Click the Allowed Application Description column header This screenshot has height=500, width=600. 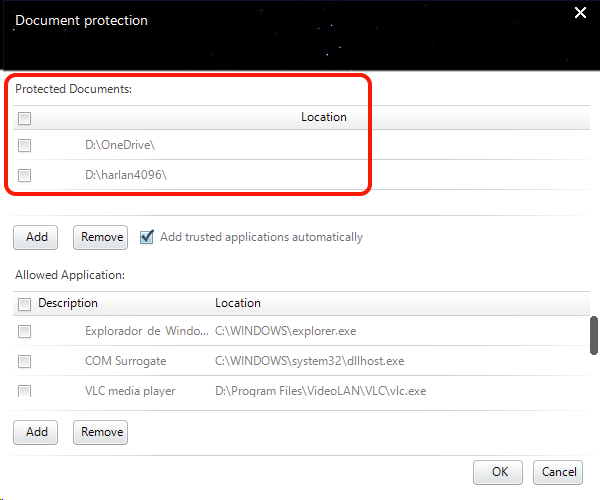click(x=68, y=303)
